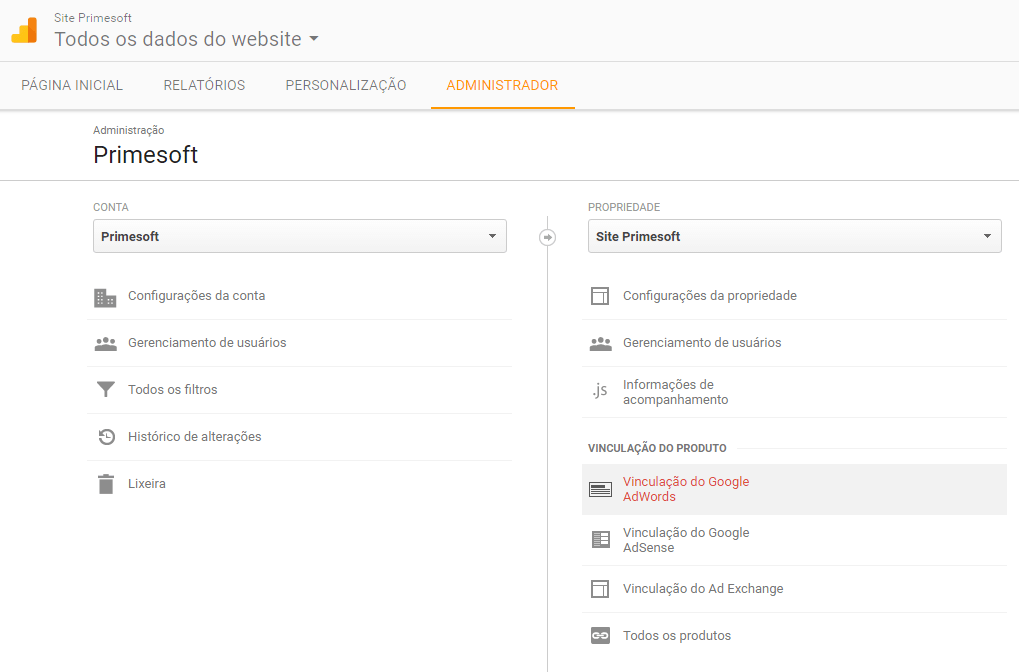Select the .js Informações de acompanhamento icon
The width and height of the screenshot is (1019, 672).
pyautogui.click(x=600, y=391)
